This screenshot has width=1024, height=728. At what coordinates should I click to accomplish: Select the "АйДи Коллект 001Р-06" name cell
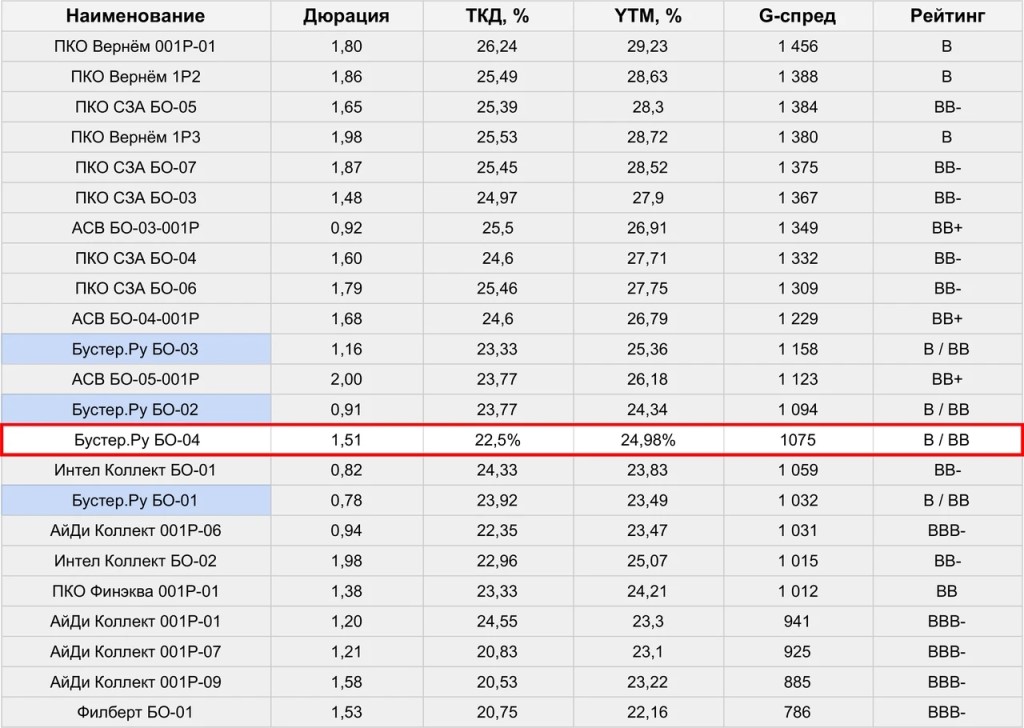click(x=135, y=531)
